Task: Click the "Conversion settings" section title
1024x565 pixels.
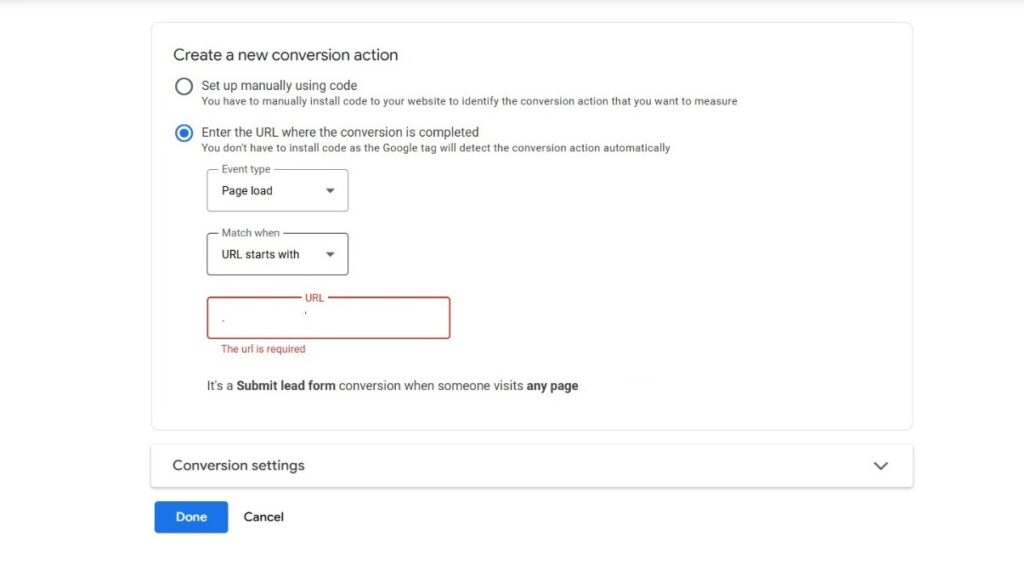Action: tap(238, 466)
